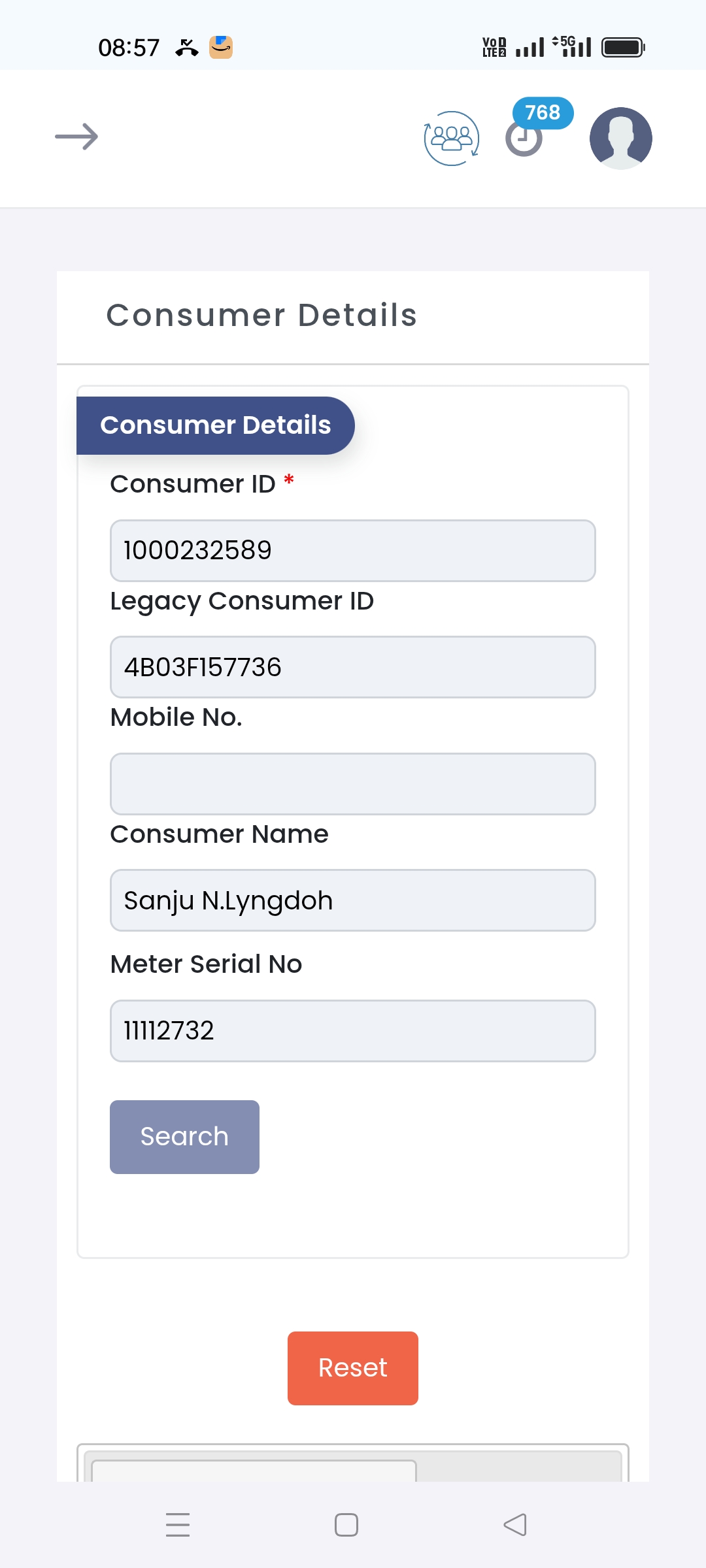
Task: Tap the battery indicator icon
Action: coord(623,47)
